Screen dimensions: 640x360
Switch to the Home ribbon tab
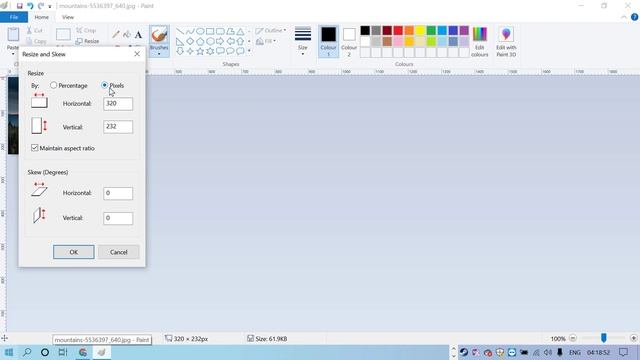[x=41, y=17]
